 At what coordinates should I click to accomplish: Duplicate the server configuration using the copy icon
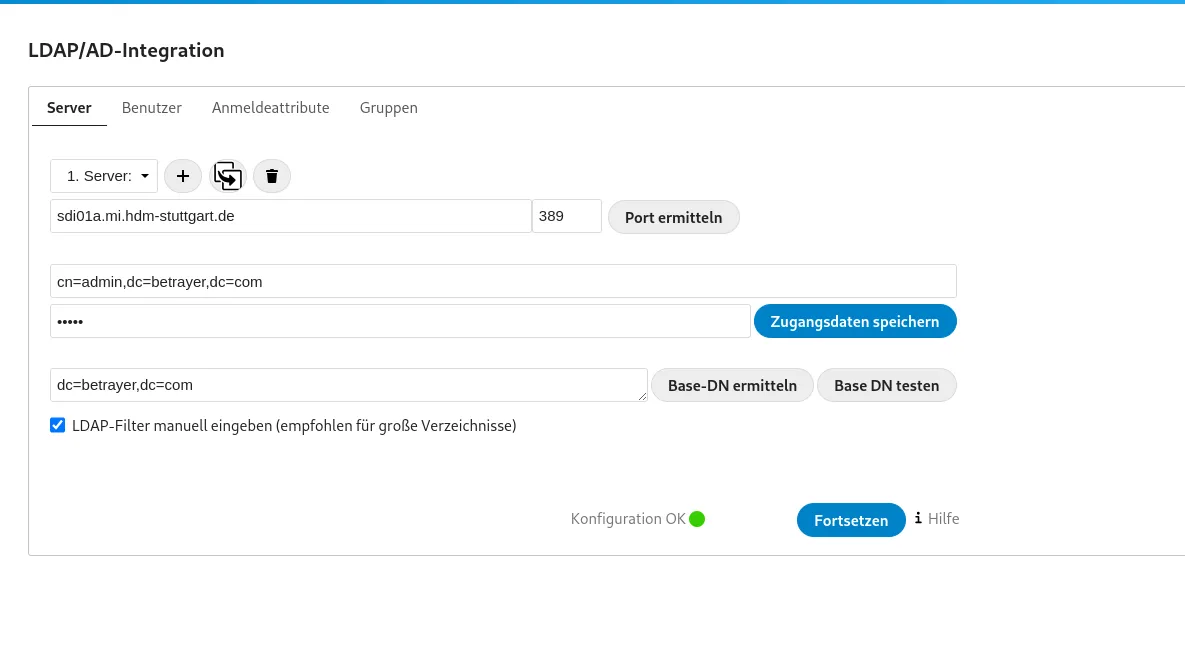pyautogui.click(x=227, y=176)
